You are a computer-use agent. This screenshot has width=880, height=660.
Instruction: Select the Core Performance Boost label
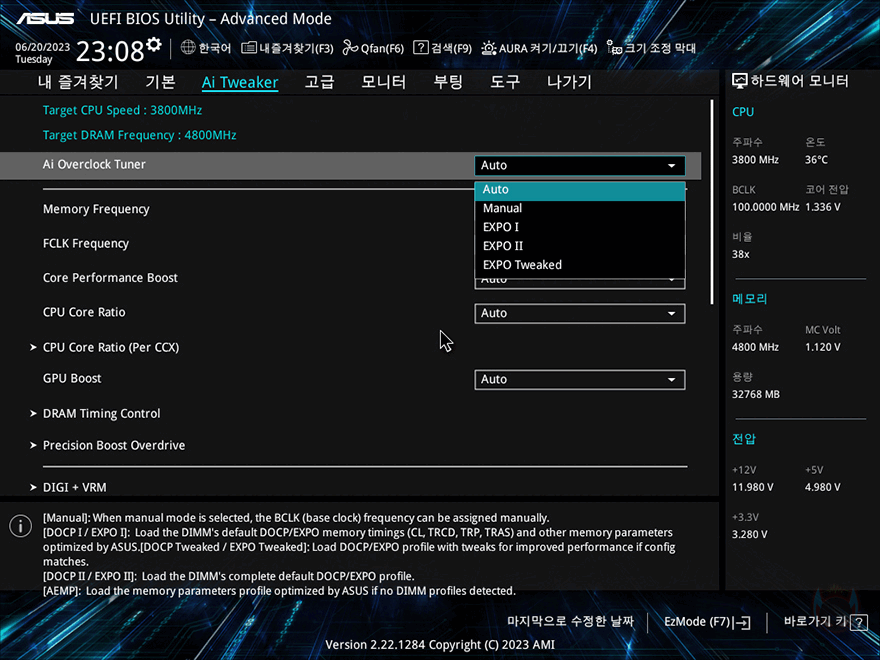110,278
